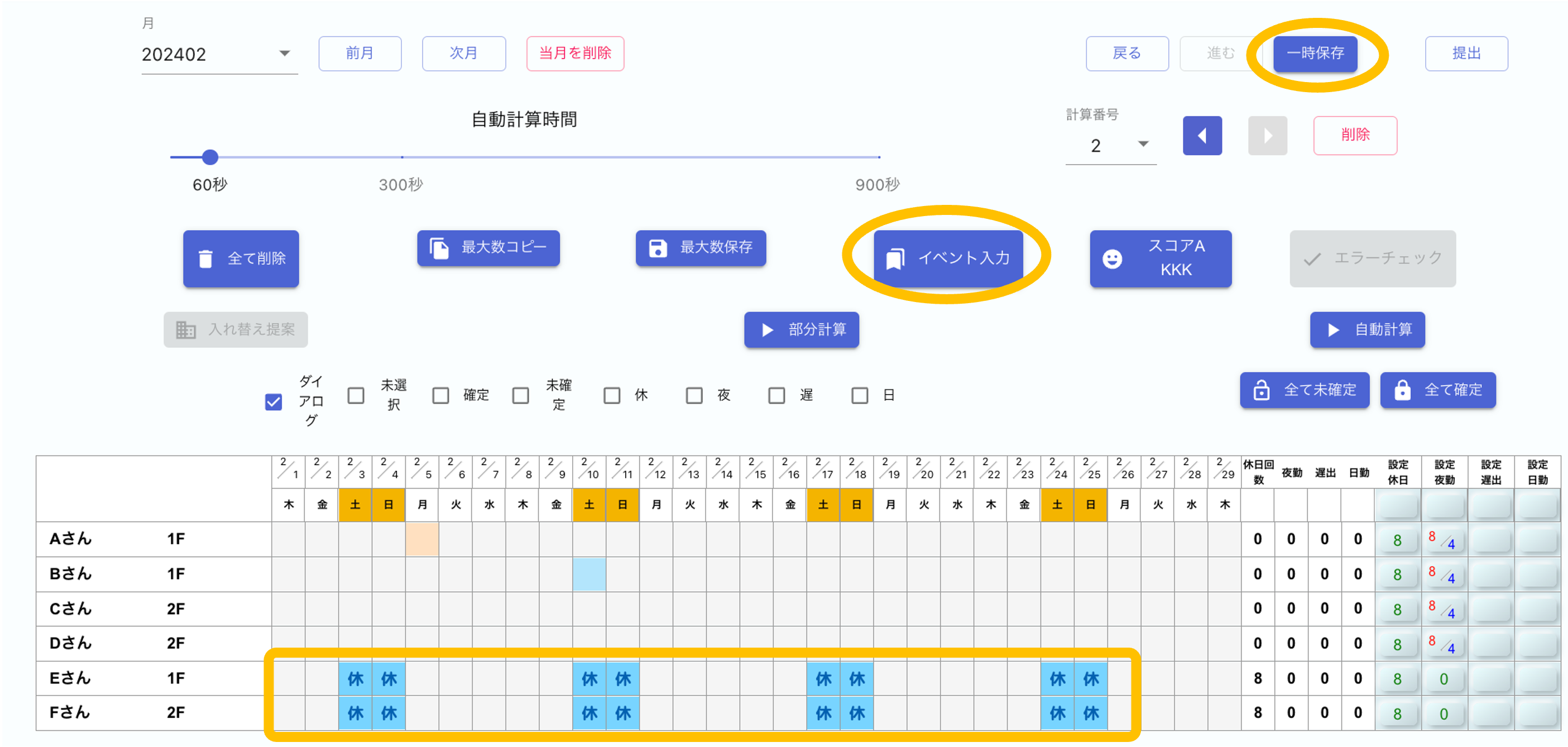Screen dimensions: 1568x747
Task: Click the 進む redo button
Action: (x=1220, y=54)
